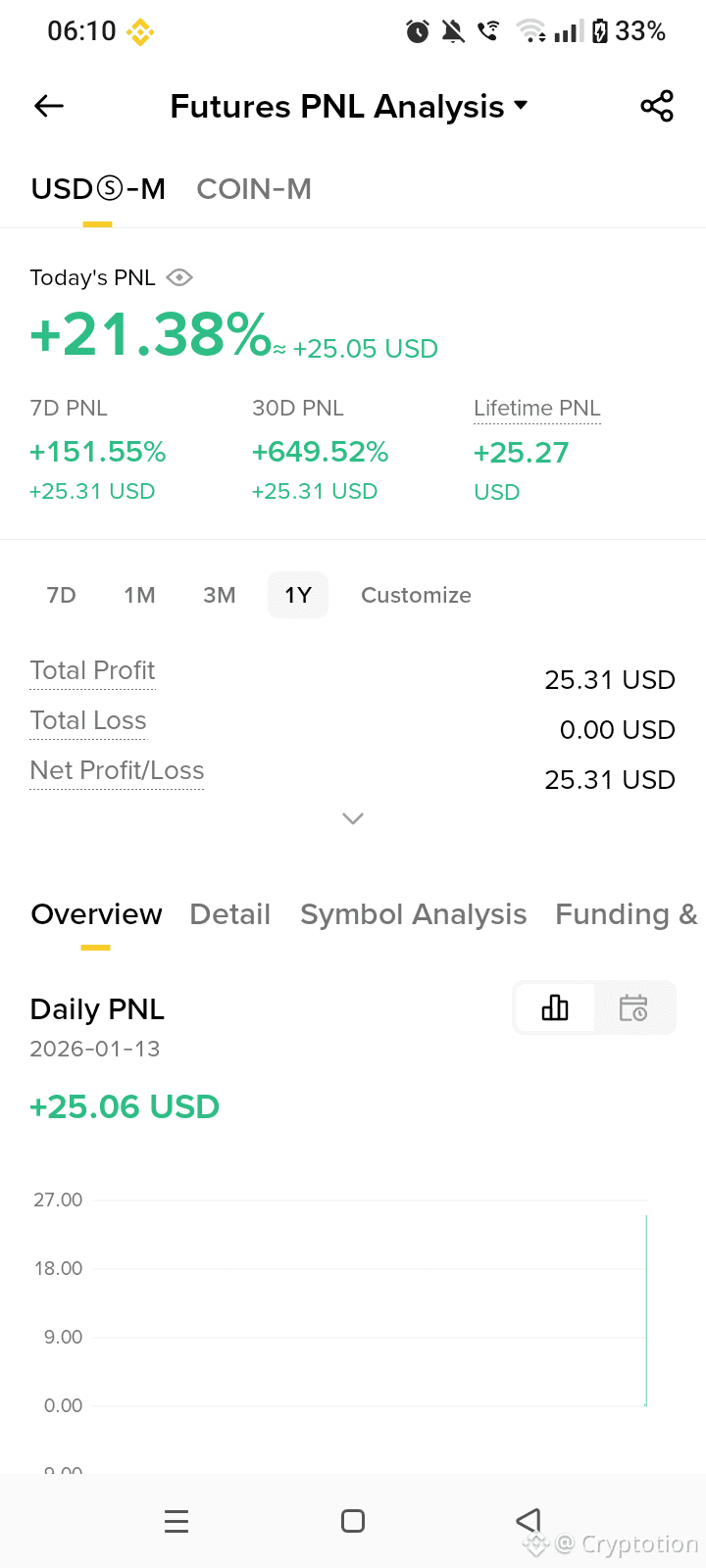706x1568 pixels.
Task: Tap Android recent apps menu icon
Action: click(176, 1521)
